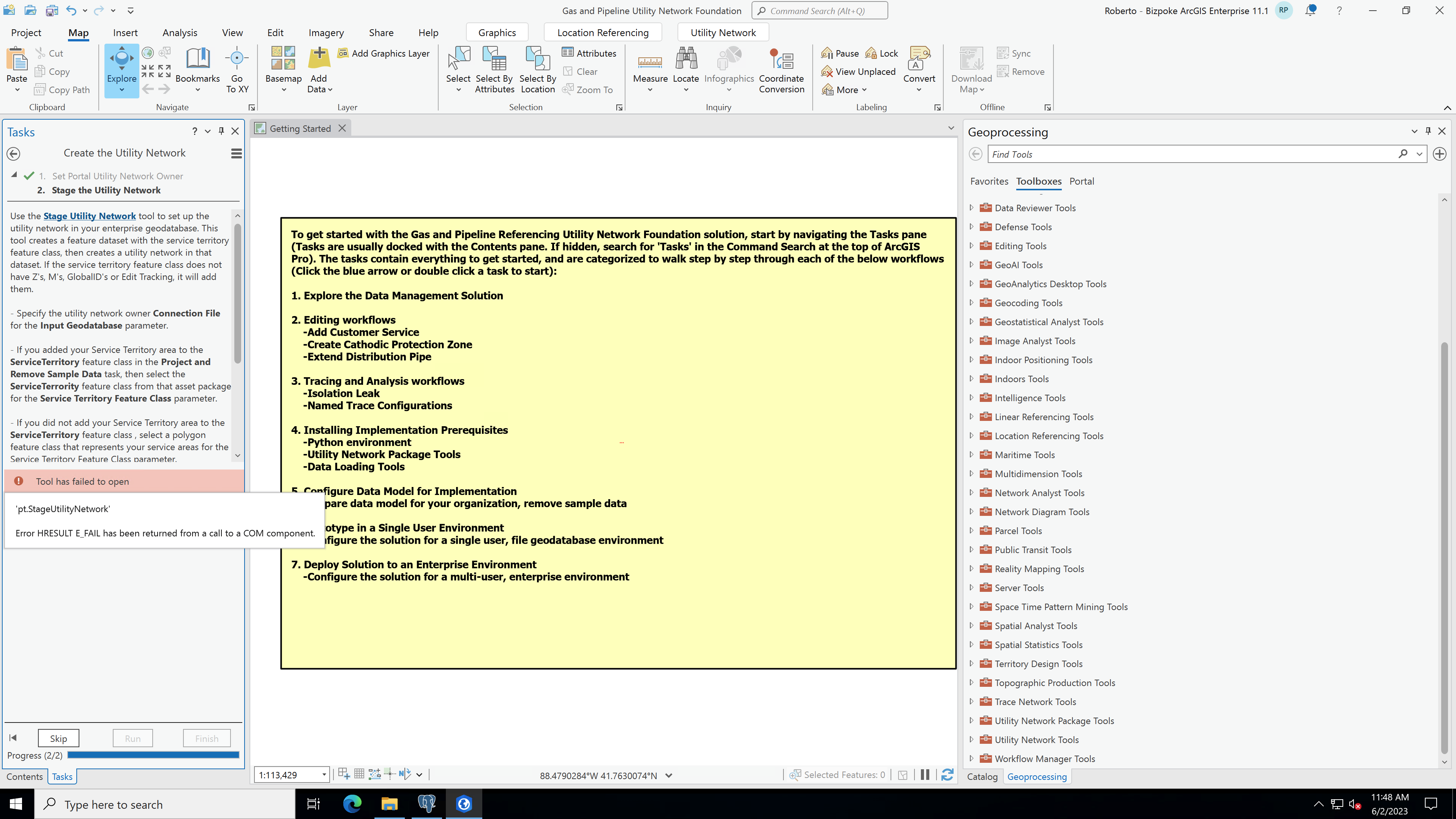Go back in the Tasks pane
Viewport: 1456px width, 819px height.
pos(14,153)
